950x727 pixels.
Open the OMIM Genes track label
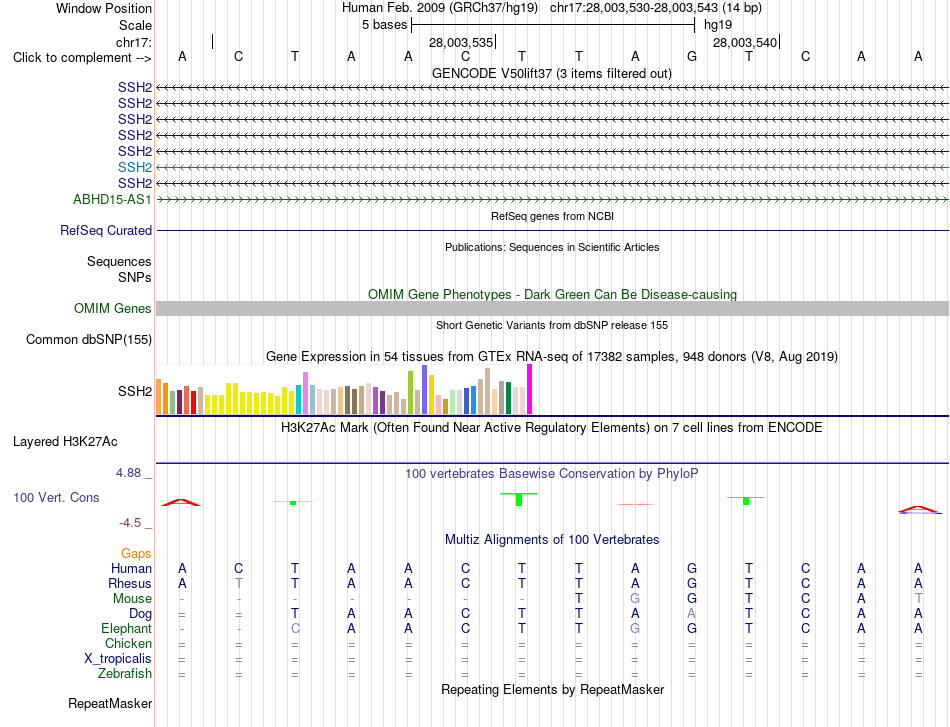pyautogui.click(x=113, y=308)
